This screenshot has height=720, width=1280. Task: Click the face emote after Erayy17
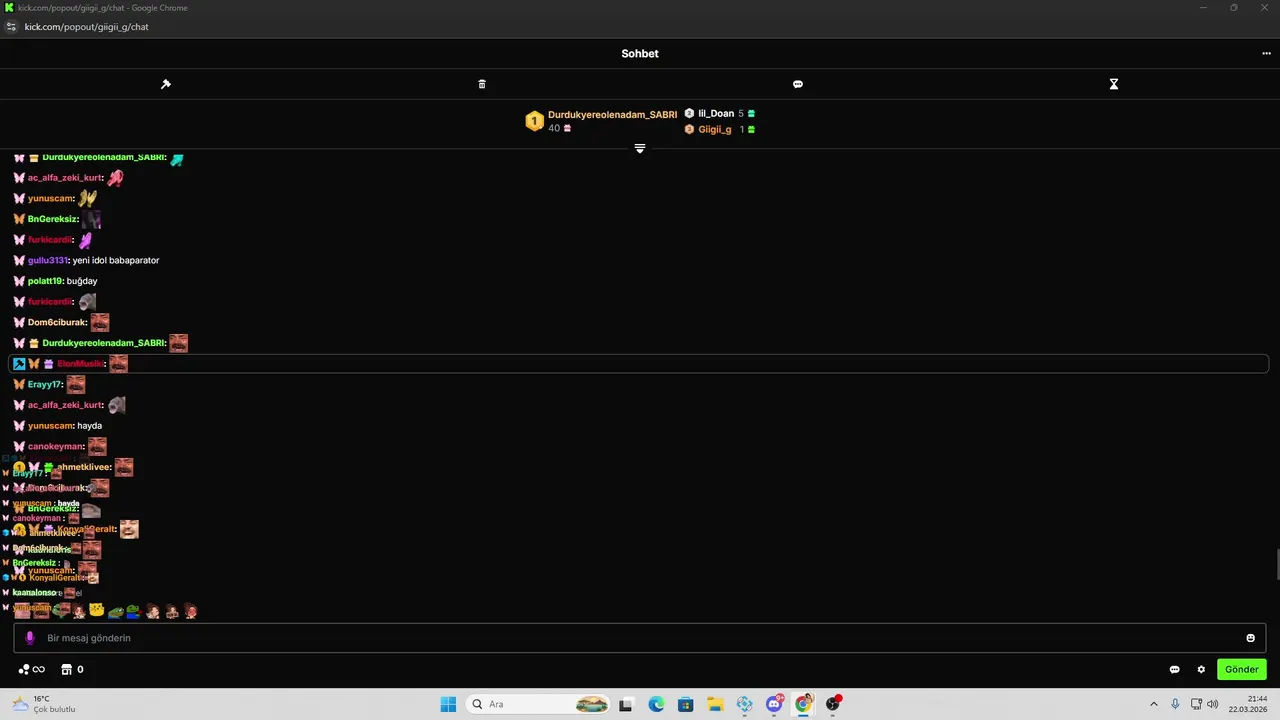coord(76,385)
